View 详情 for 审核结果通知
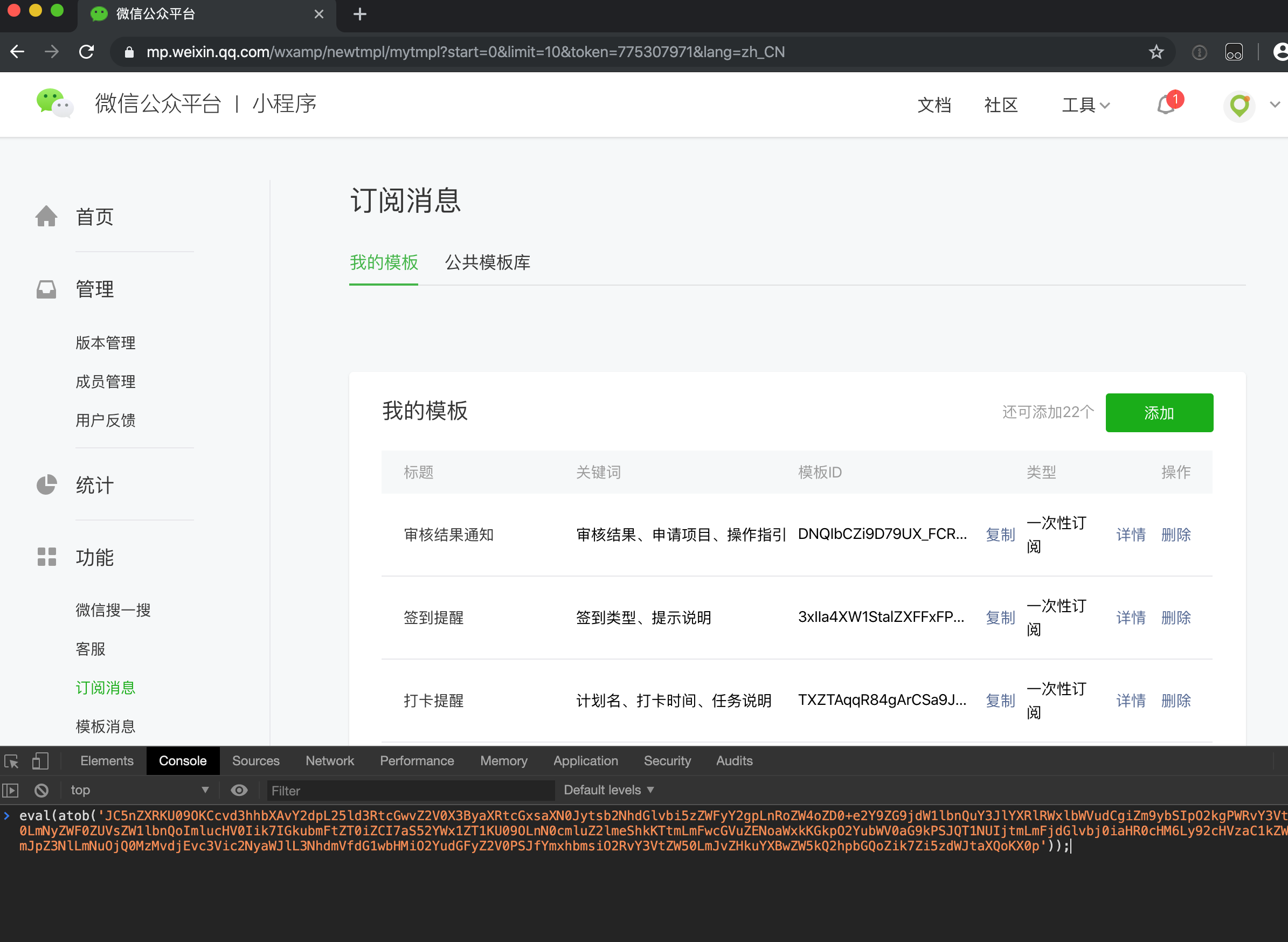This screenshot has width=1288, height=942. pyautogui.click(x=1131, y=535)
